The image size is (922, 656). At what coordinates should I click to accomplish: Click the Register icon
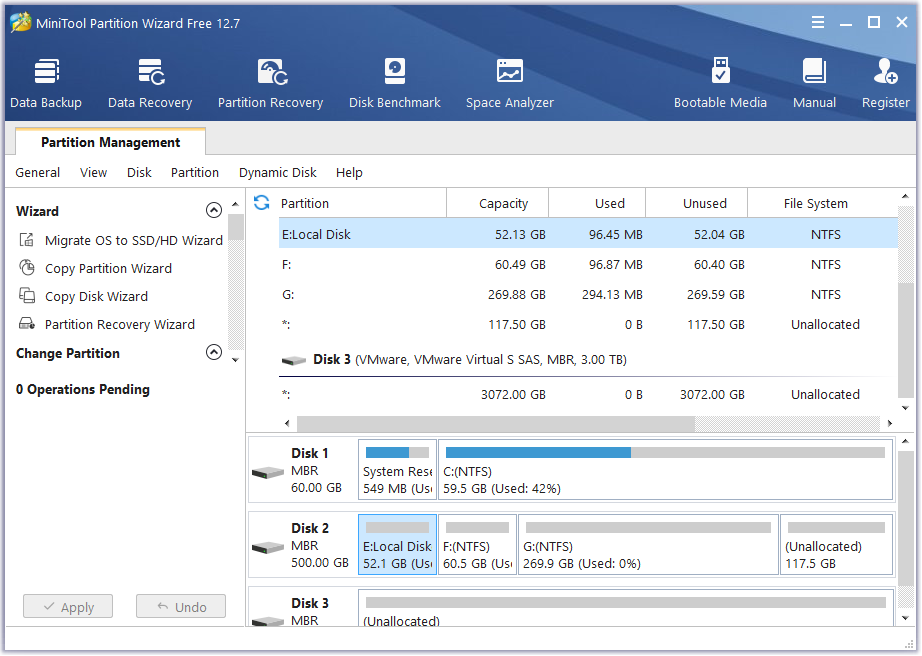886,71
